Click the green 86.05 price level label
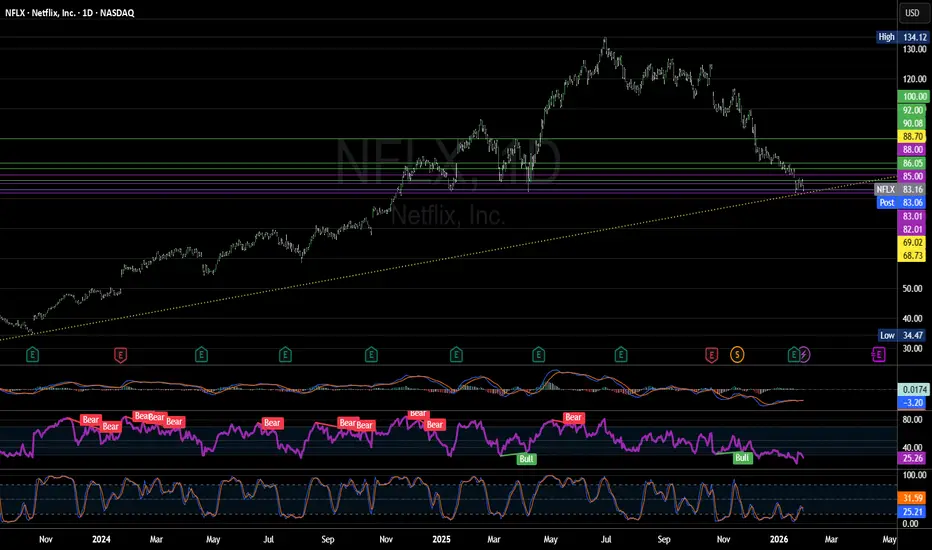 coord(913,163)
